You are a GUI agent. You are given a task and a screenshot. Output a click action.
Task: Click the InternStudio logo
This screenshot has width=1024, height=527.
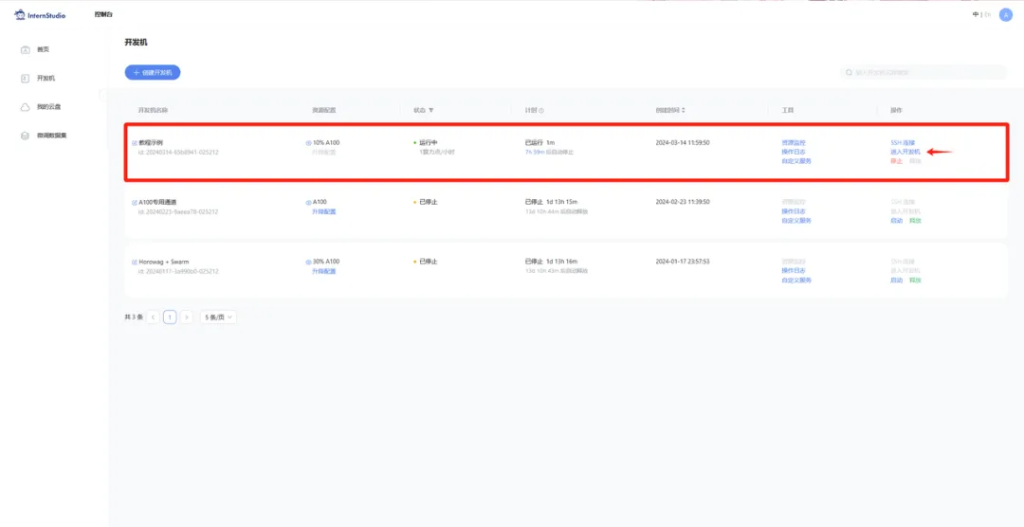40,14
